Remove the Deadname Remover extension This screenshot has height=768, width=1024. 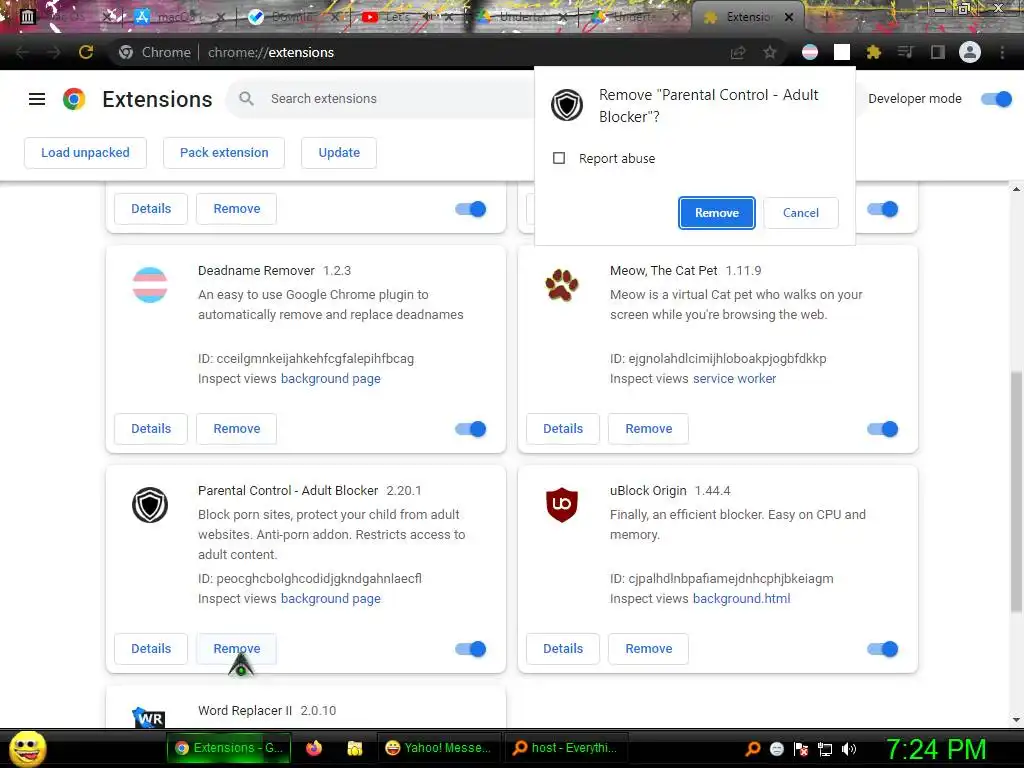tap(236, 429)
